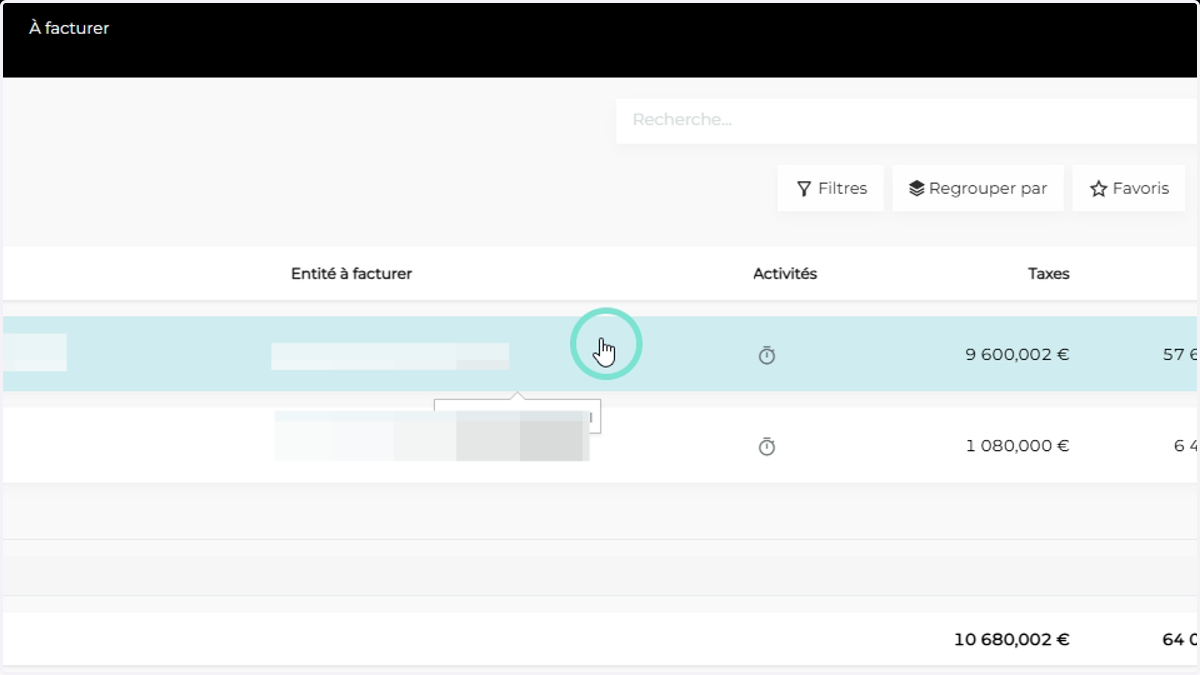Open the Favoris dropdown
Screen dimensions: 1200x675
(x=1129, y=188)
